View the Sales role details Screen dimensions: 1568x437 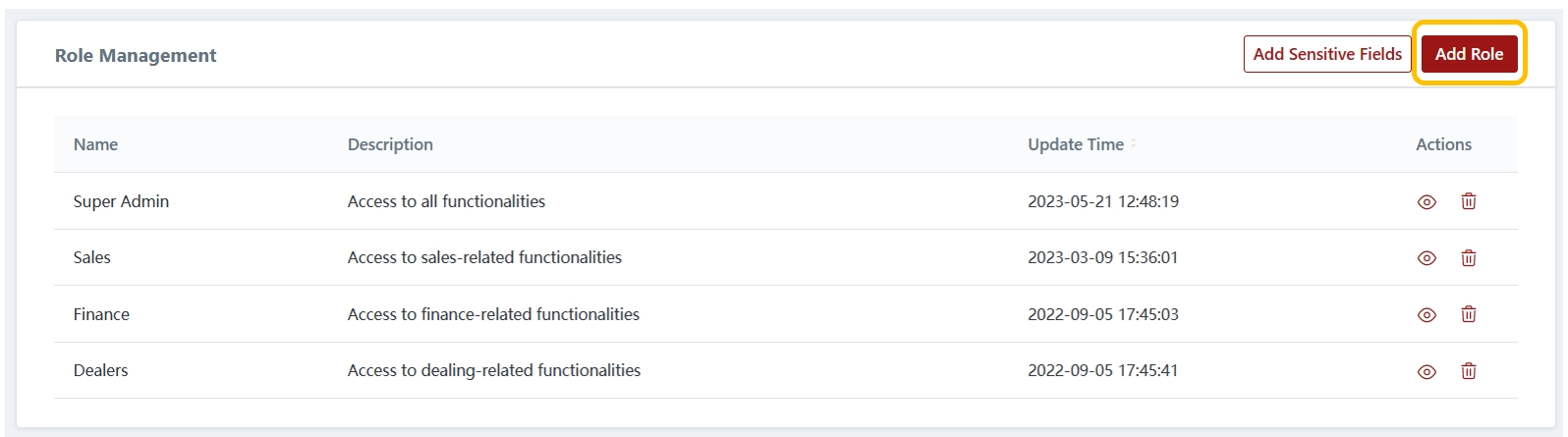click(x=1427, y=258)
